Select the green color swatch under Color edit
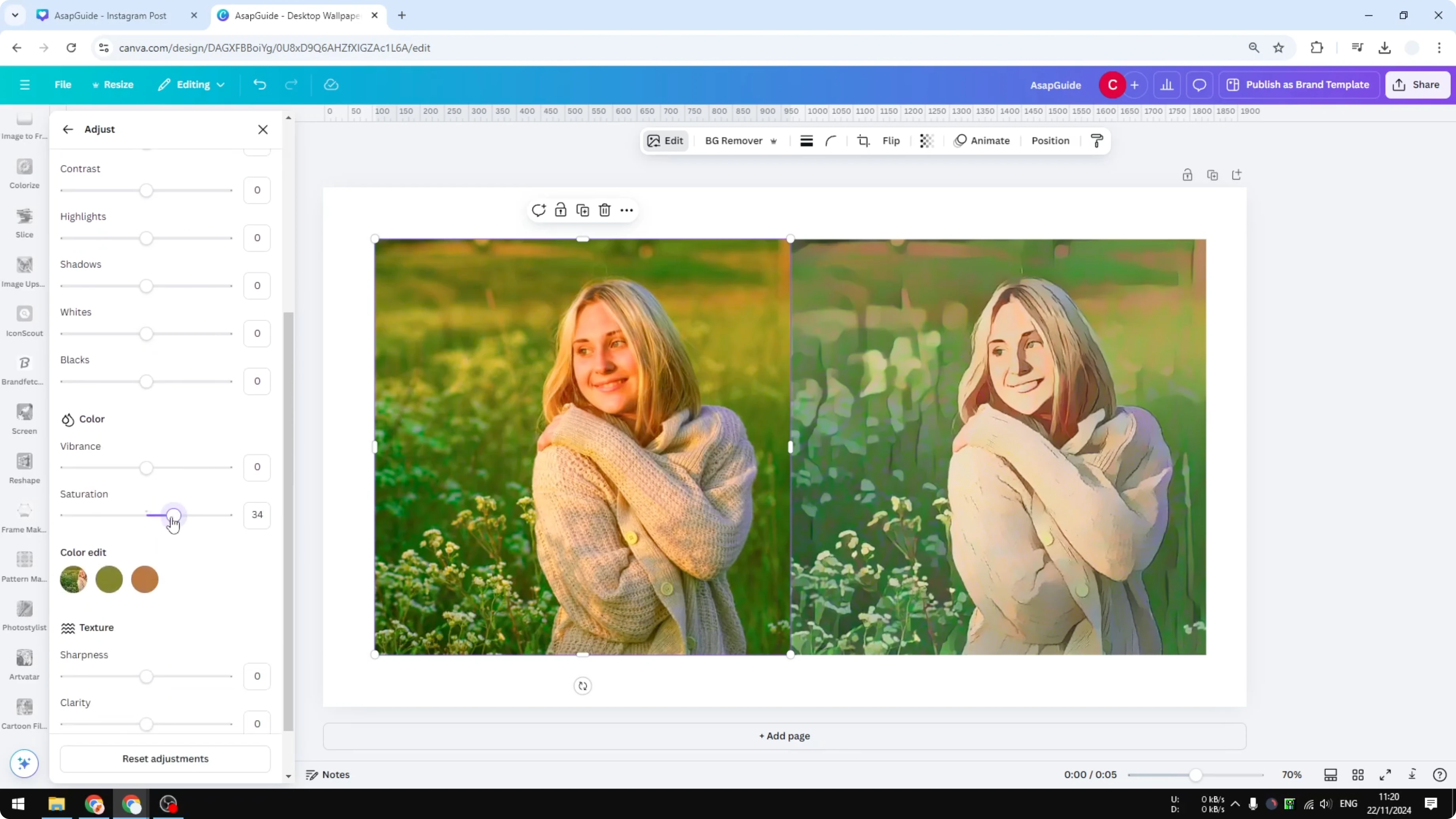Image resolution: width=1456 pixels, height=819 pixels. [109, 579]
